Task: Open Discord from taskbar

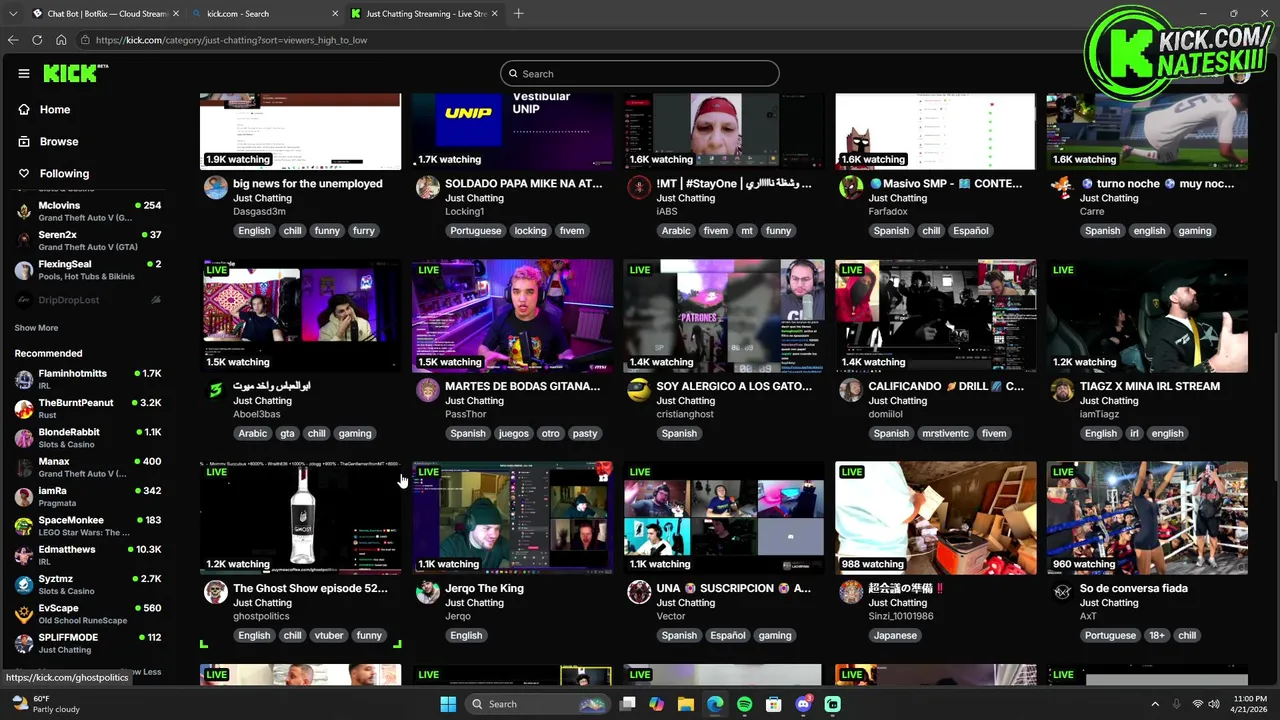Action: [x=804, y=704]
